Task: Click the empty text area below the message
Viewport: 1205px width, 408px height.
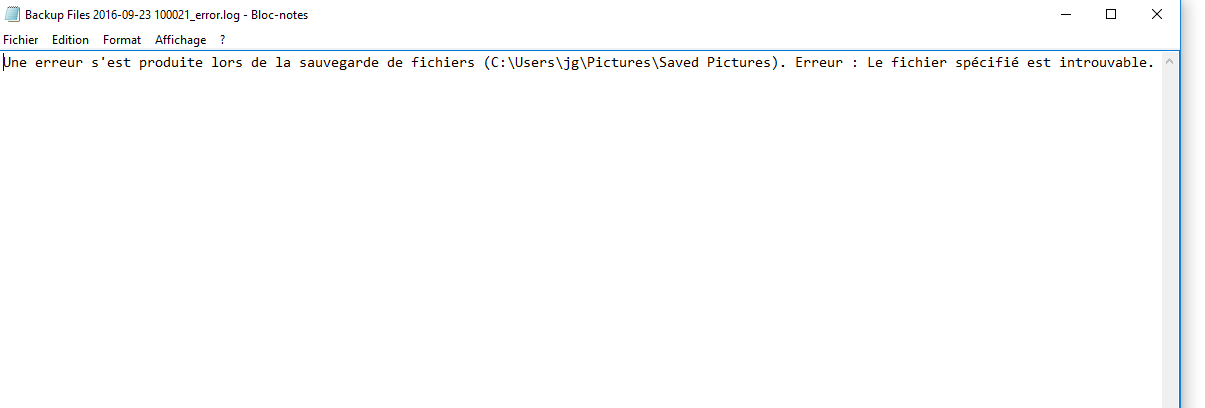Action: click(580, 240)
